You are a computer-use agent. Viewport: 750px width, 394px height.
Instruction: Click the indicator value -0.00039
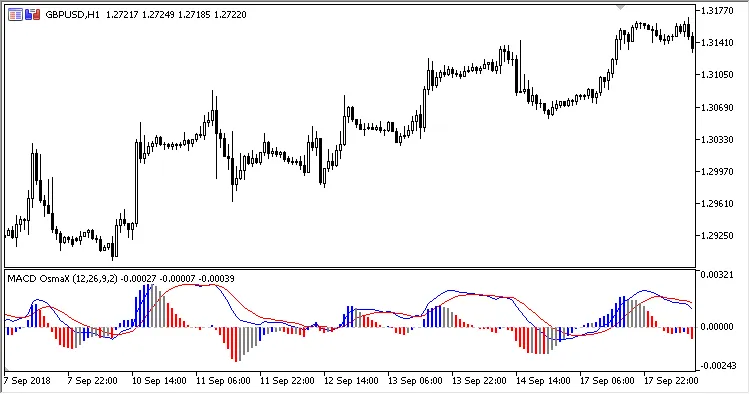(x=216, y=279)
